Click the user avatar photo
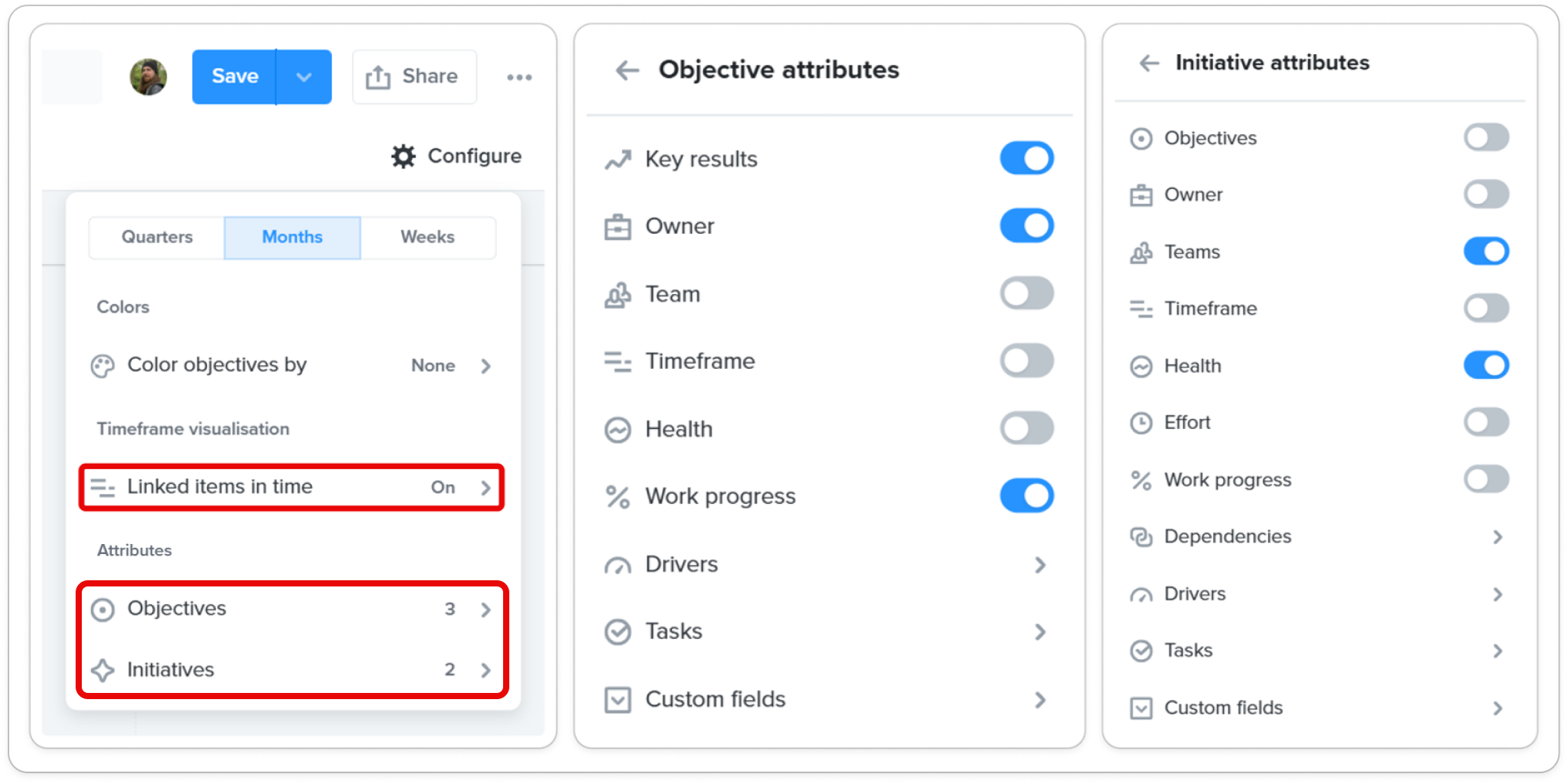The width and height of the screenshot is (1568, 784). (148, 77)
